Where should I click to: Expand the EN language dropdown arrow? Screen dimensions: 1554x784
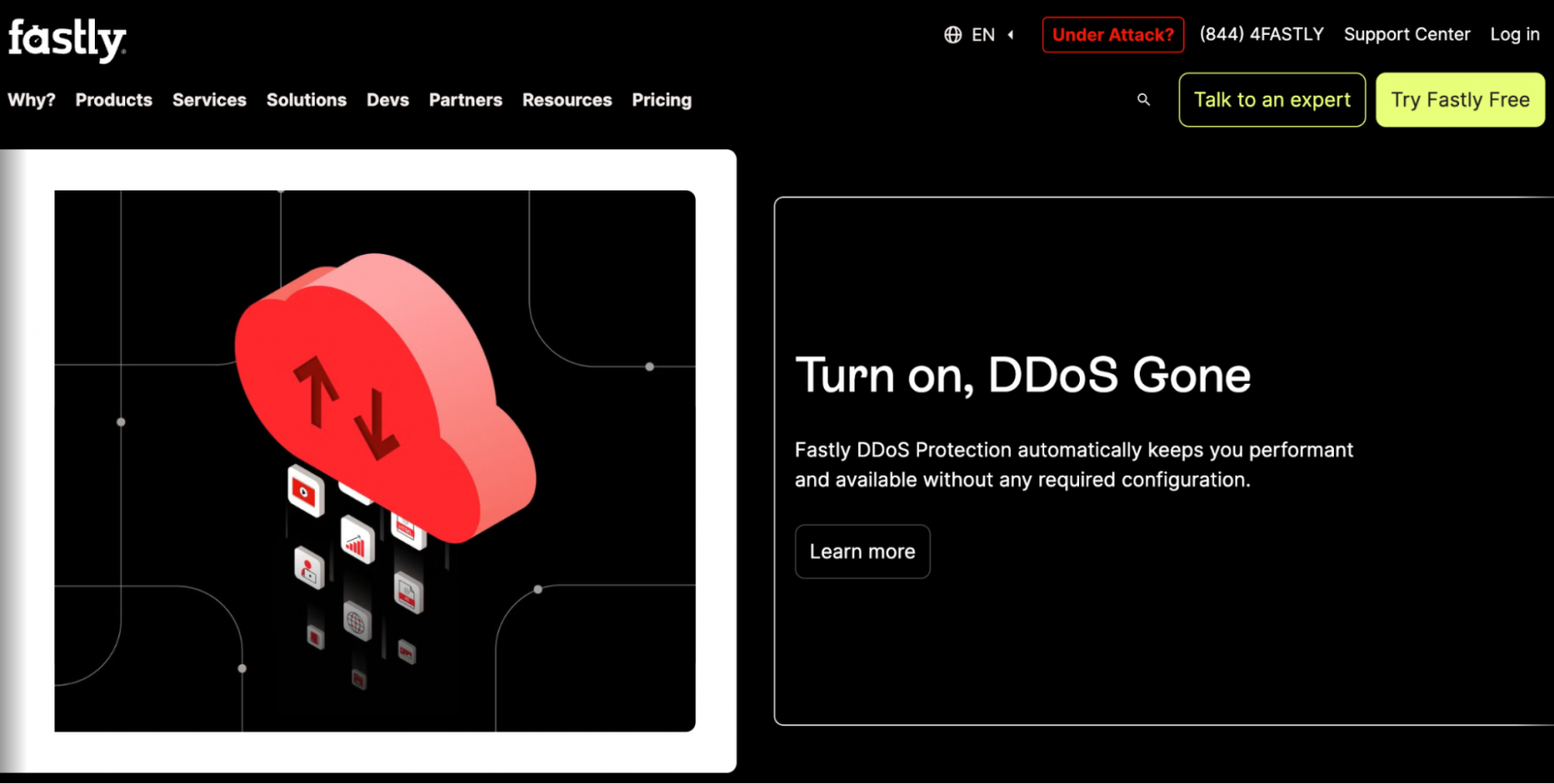[1011, 35]
